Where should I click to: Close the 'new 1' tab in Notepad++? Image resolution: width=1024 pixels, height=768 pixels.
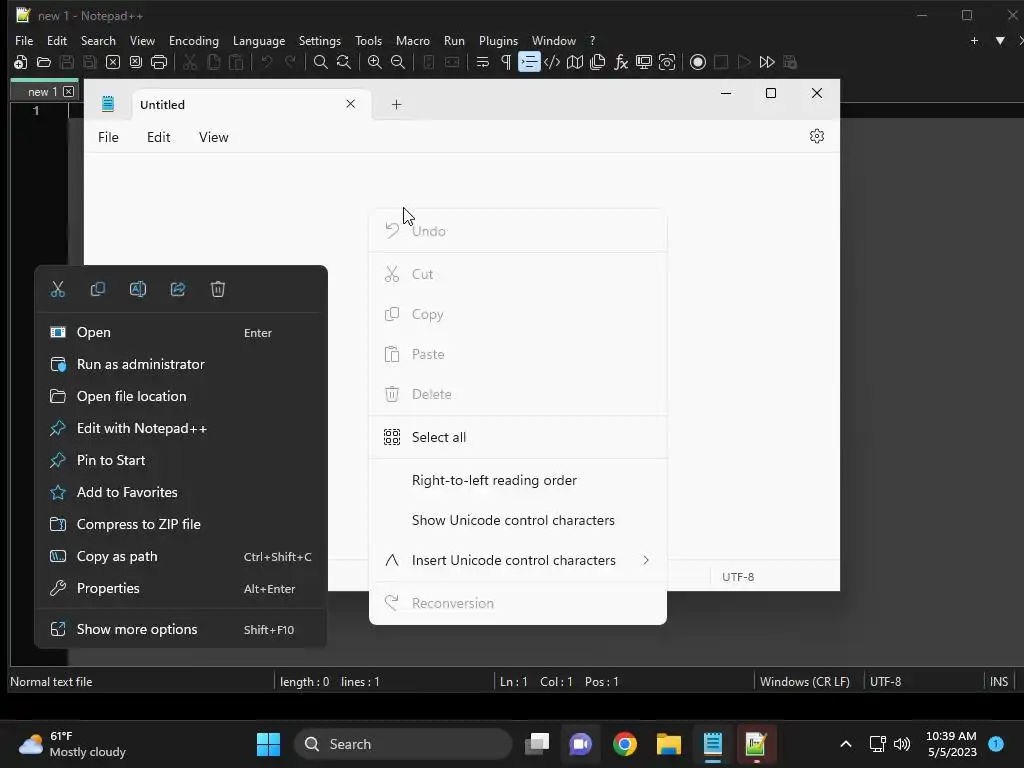pyautogui.click(x=69, y=92)
